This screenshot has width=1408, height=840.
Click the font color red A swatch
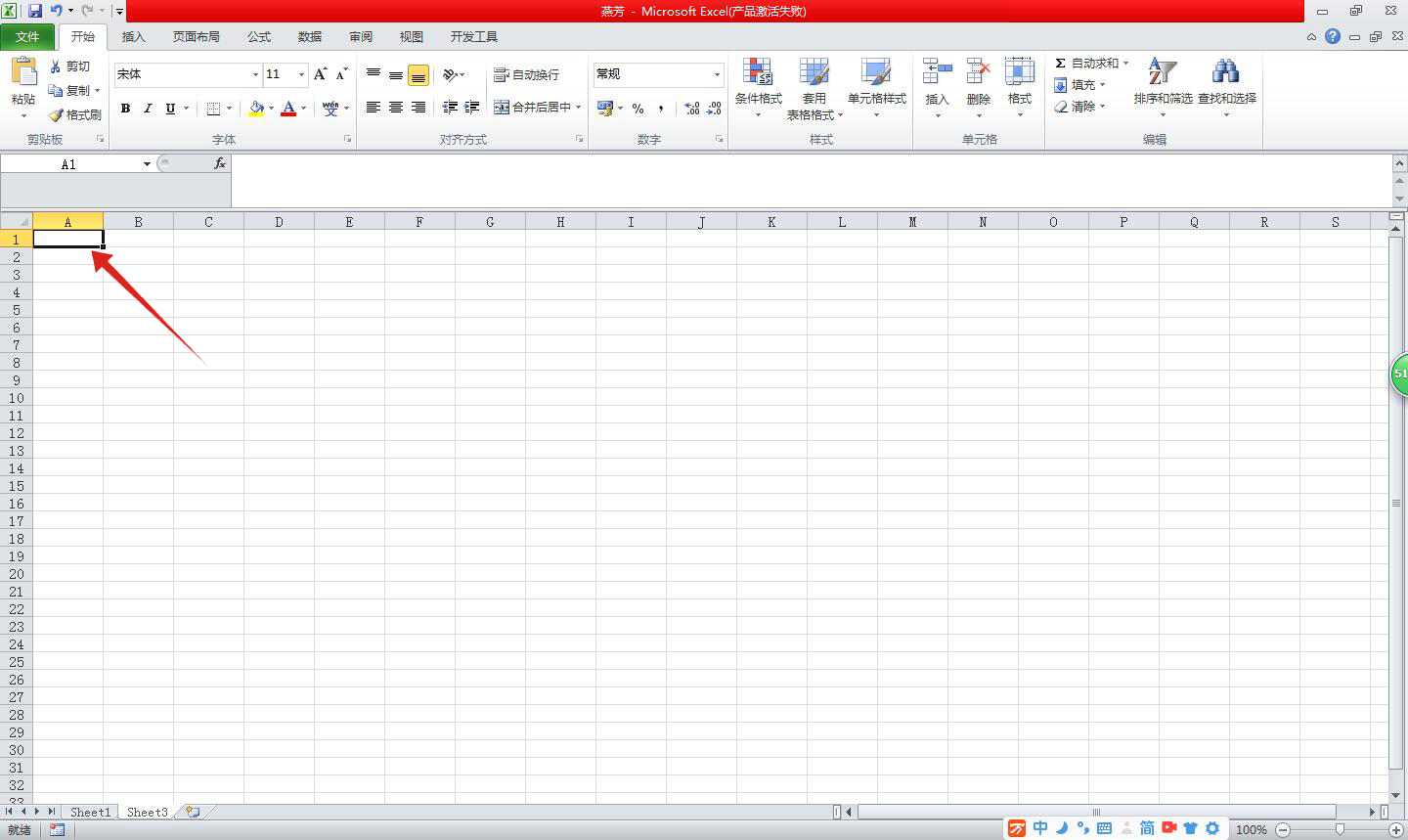[288, 109]
